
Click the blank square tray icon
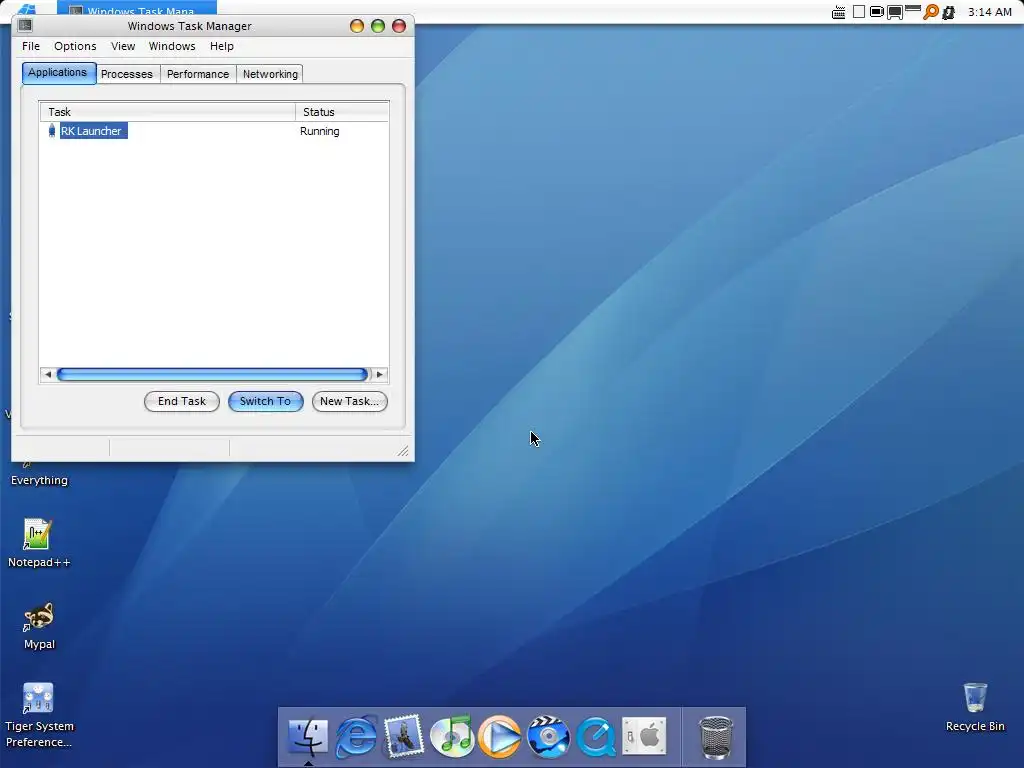pyautogui.click(x=859, y=12)
